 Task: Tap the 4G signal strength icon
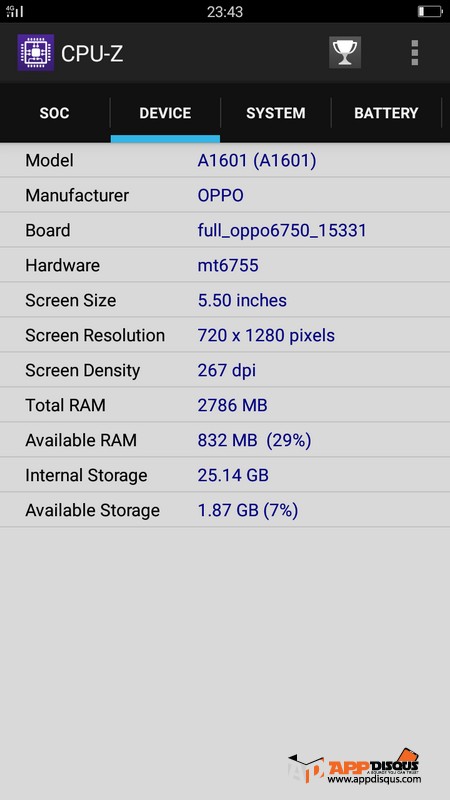pos(14,11)
